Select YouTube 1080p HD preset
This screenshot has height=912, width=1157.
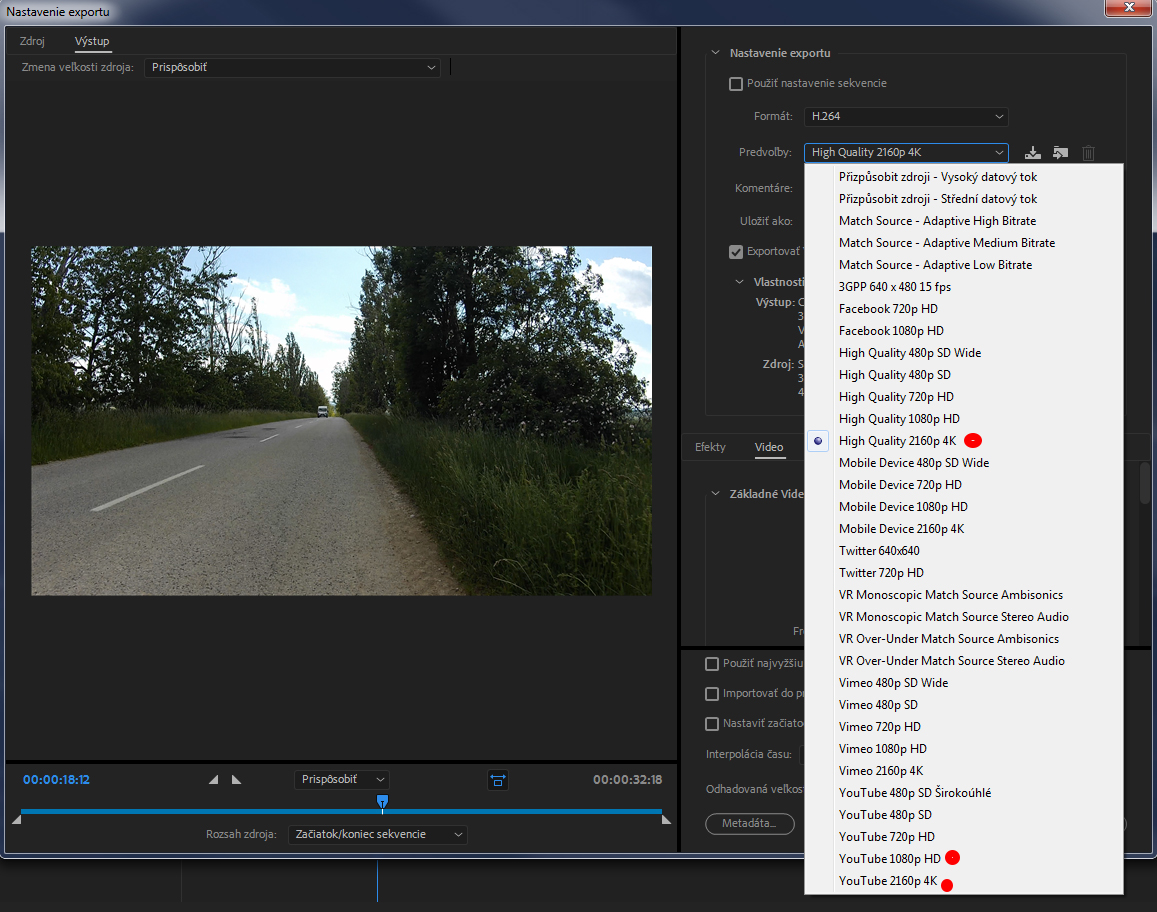point(889,859)
